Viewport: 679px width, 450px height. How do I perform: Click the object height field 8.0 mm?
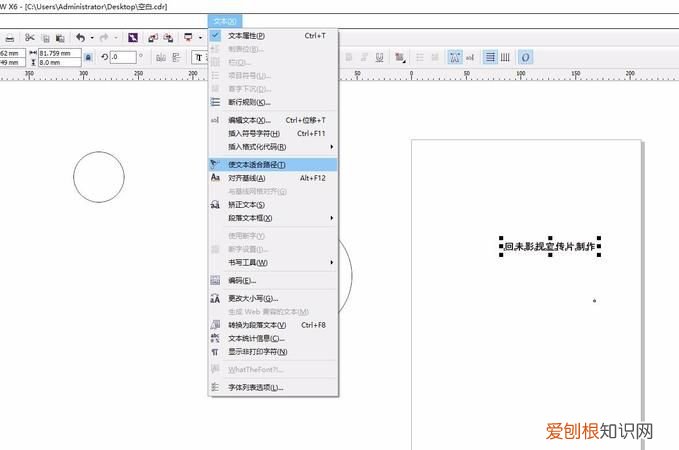click(x=60, y=62)
